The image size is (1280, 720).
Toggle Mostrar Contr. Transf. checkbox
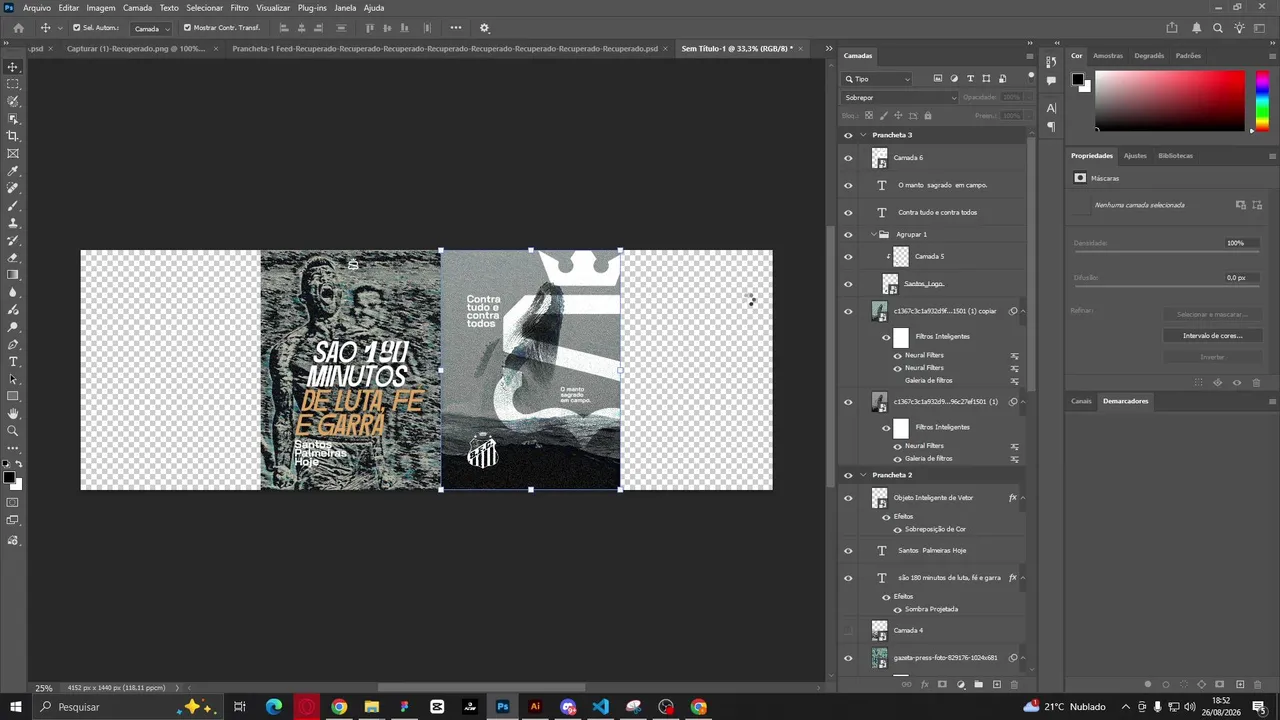pyautogui.click(x=187, y=28)
